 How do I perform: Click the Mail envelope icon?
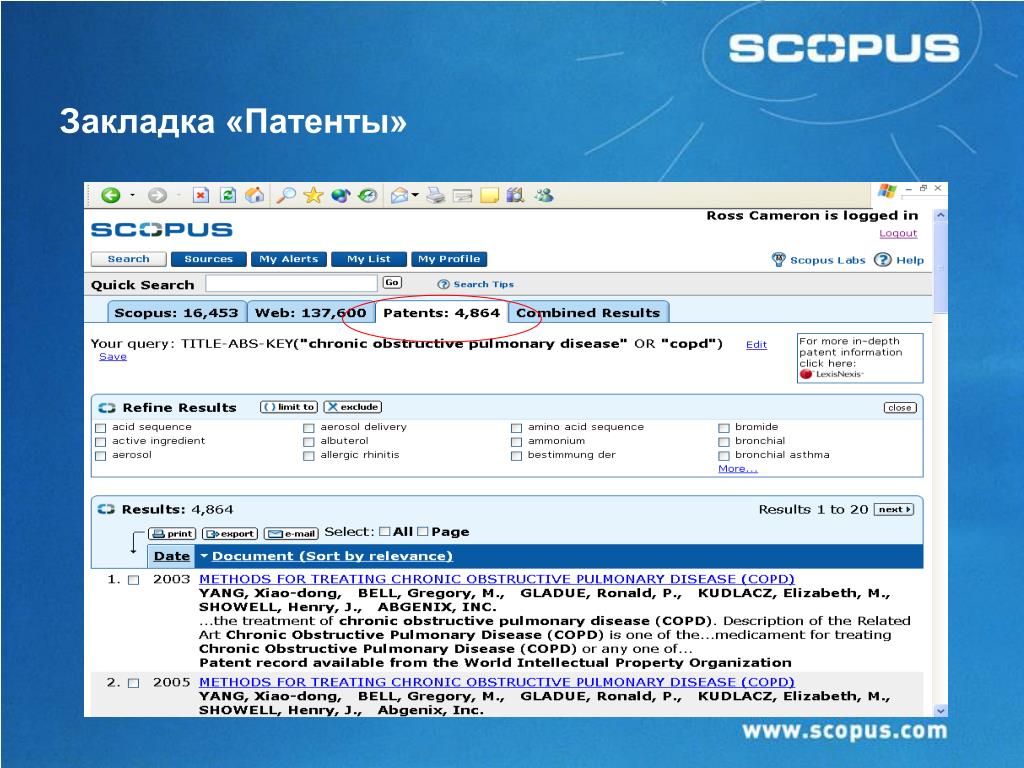(399, 195)
